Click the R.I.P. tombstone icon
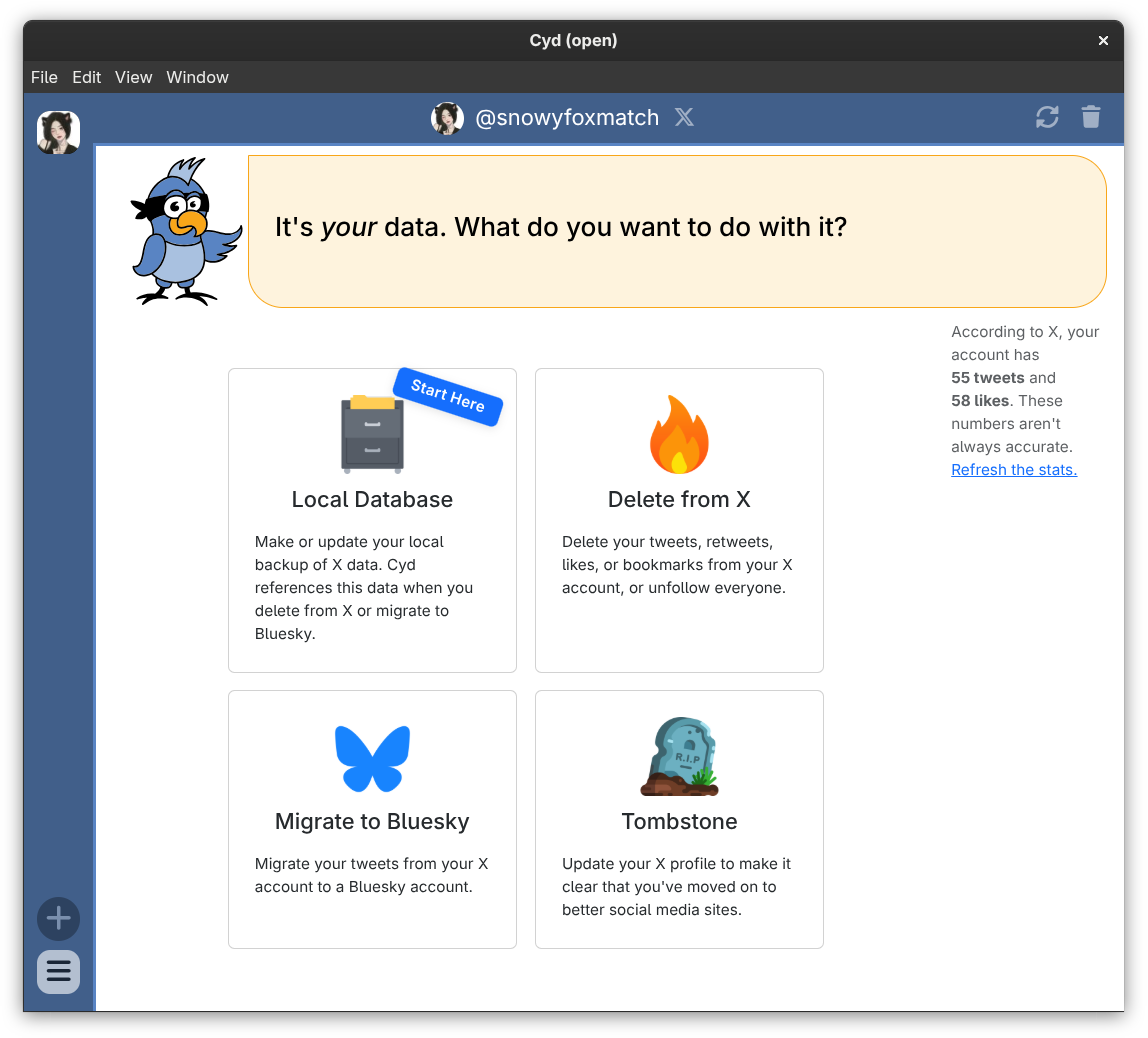Screen dimensions: 1148x1038 [679, 756]
